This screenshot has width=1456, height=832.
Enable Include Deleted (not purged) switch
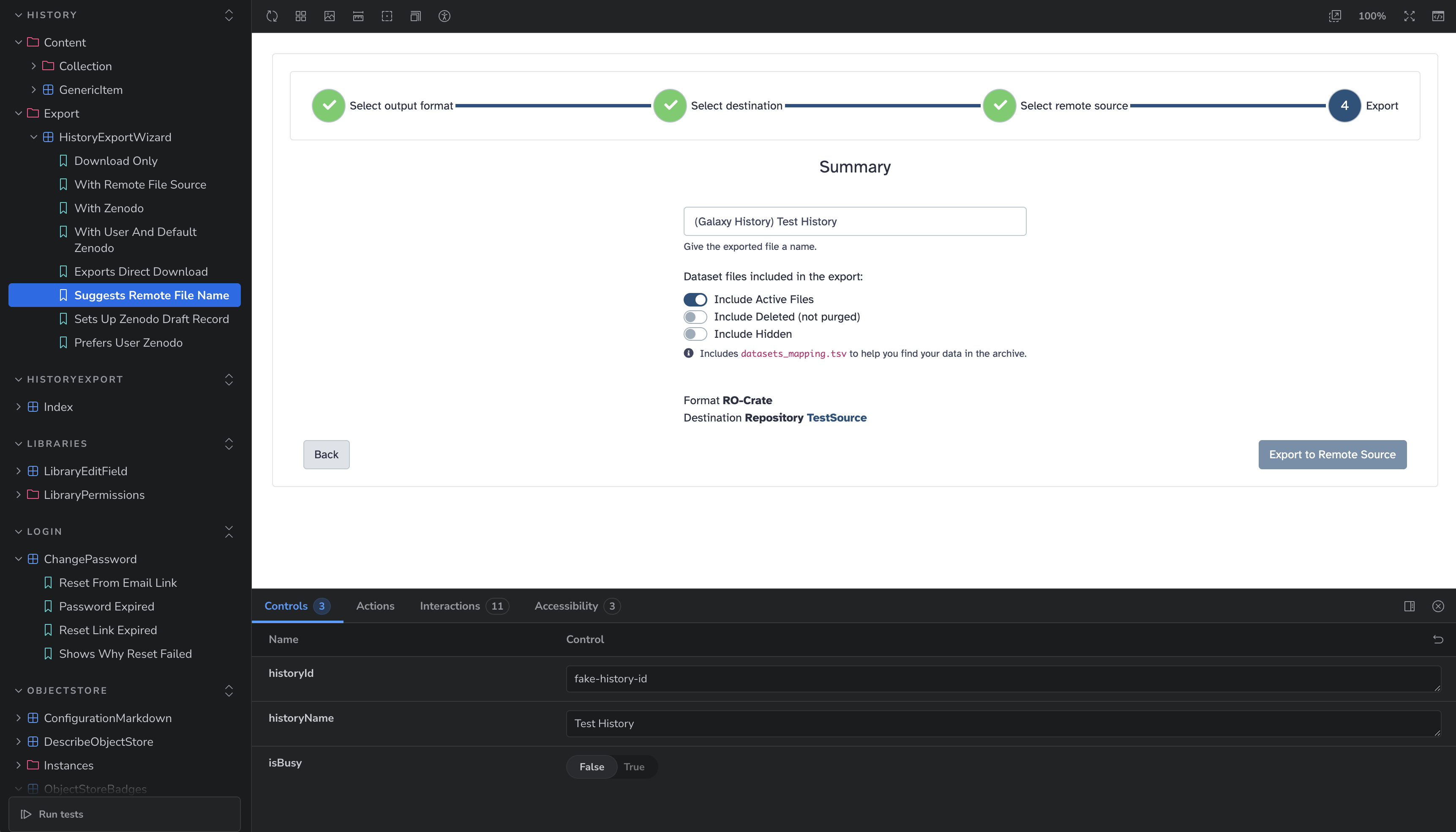(x=695, y=317)
